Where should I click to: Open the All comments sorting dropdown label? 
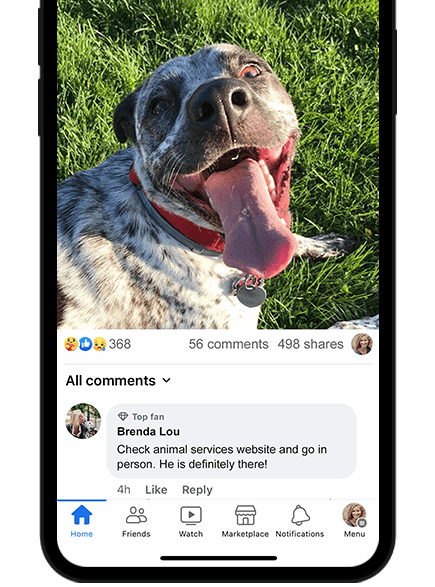[111, 381]
